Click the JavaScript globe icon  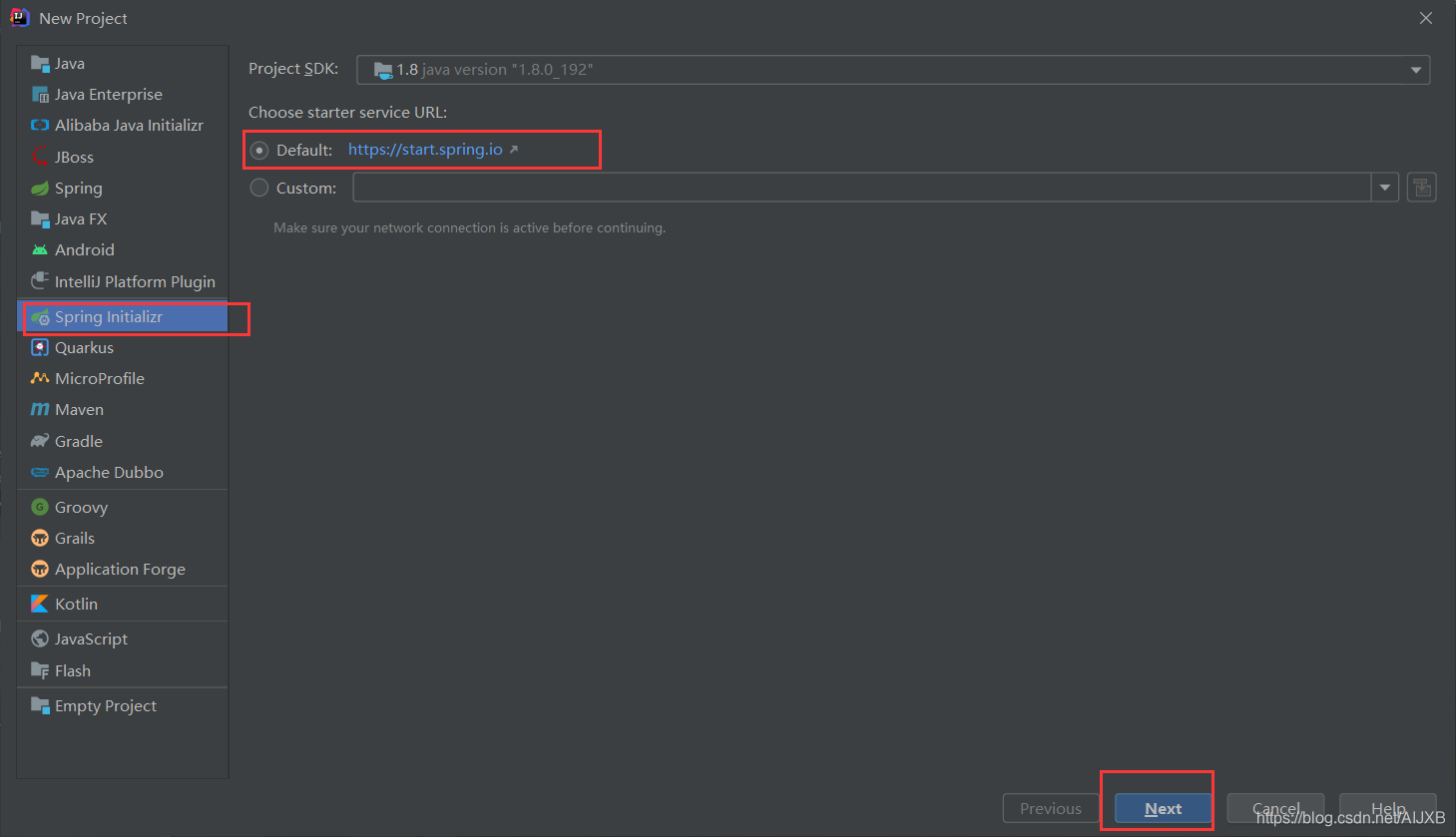[x=40, y=639]
